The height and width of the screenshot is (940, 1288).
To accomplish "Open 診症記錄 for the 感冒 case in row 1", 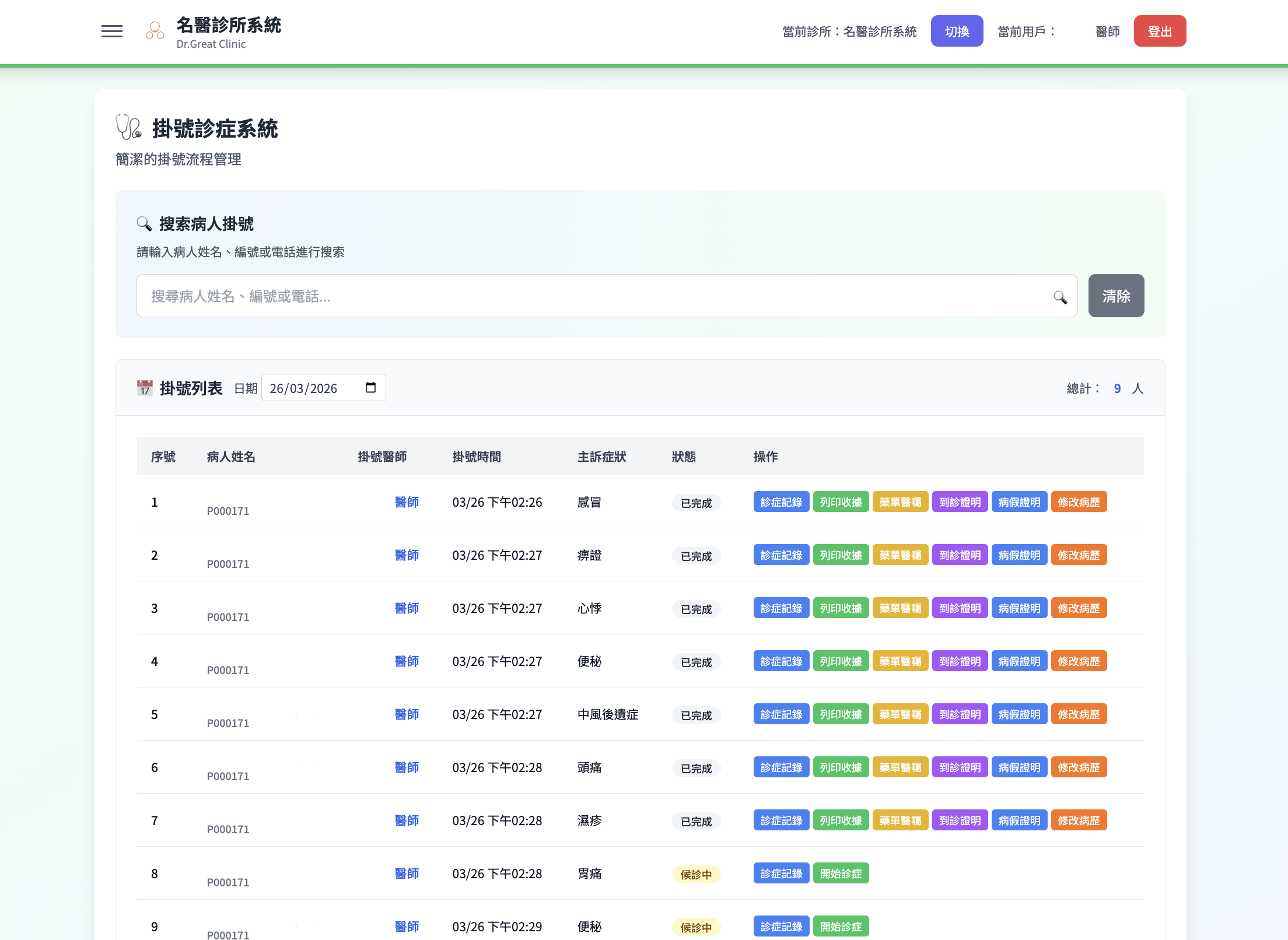I will (x=781, y=501).
